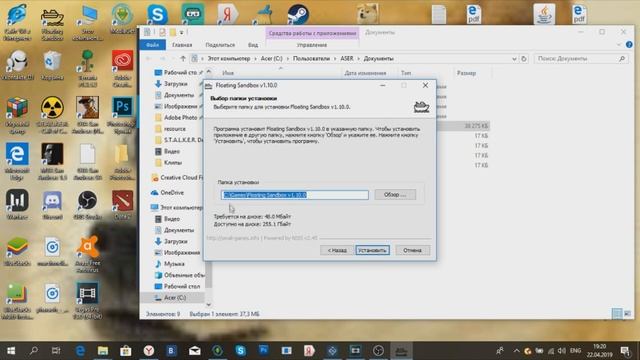Click the navigation pane scroll-down arrow
640x360 pixels.
point(209,304)
